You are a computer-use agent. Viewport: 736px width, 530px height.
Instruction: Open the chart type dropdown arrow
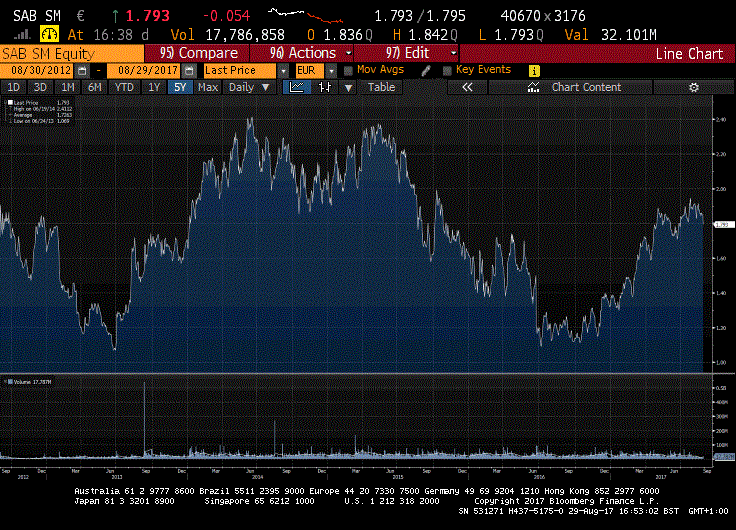click(x=348, y=88)
